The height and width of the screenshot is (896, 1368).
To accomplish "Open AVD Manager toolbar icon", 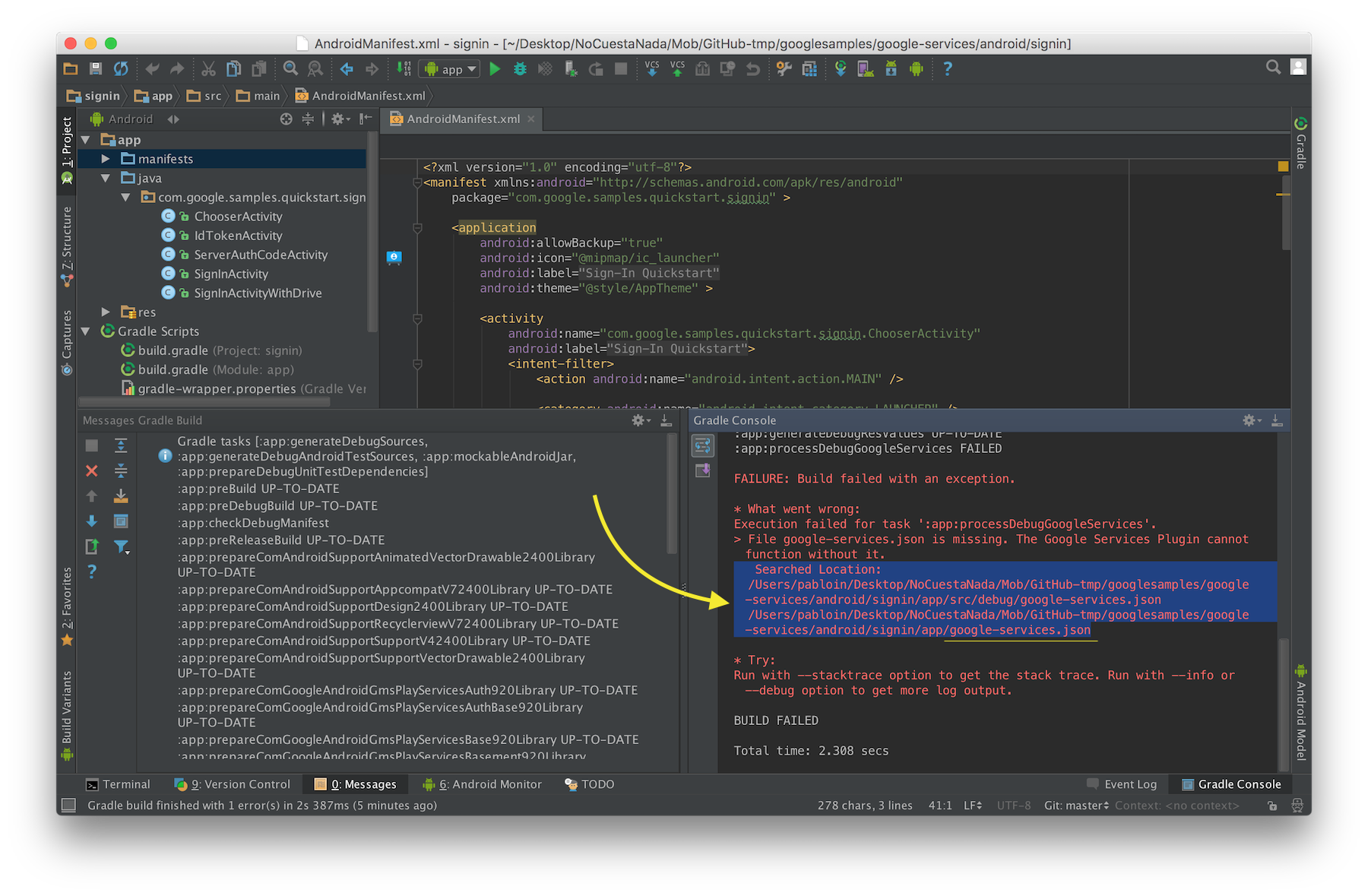I will tap(866, 69).
